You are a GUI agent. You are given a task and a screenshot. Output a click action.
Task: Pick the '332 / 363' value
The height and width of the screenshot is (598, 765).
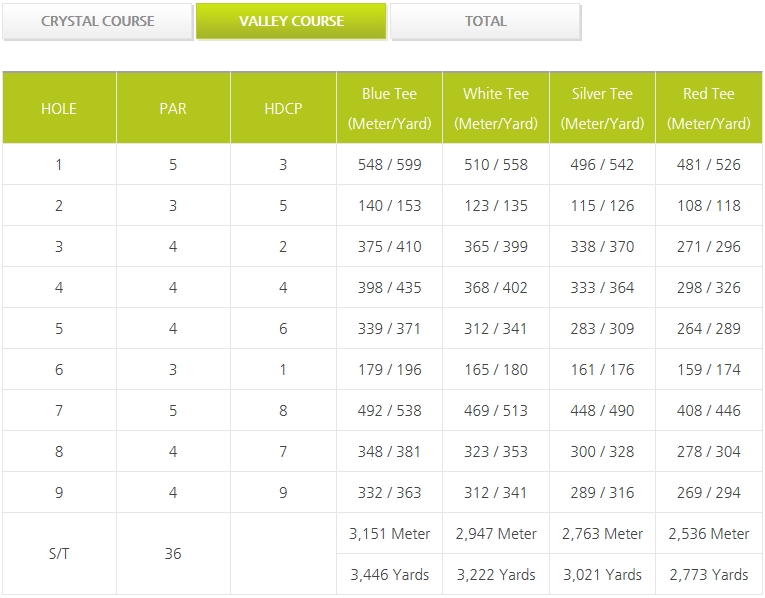pyautogui.click(x=389, y=493)
